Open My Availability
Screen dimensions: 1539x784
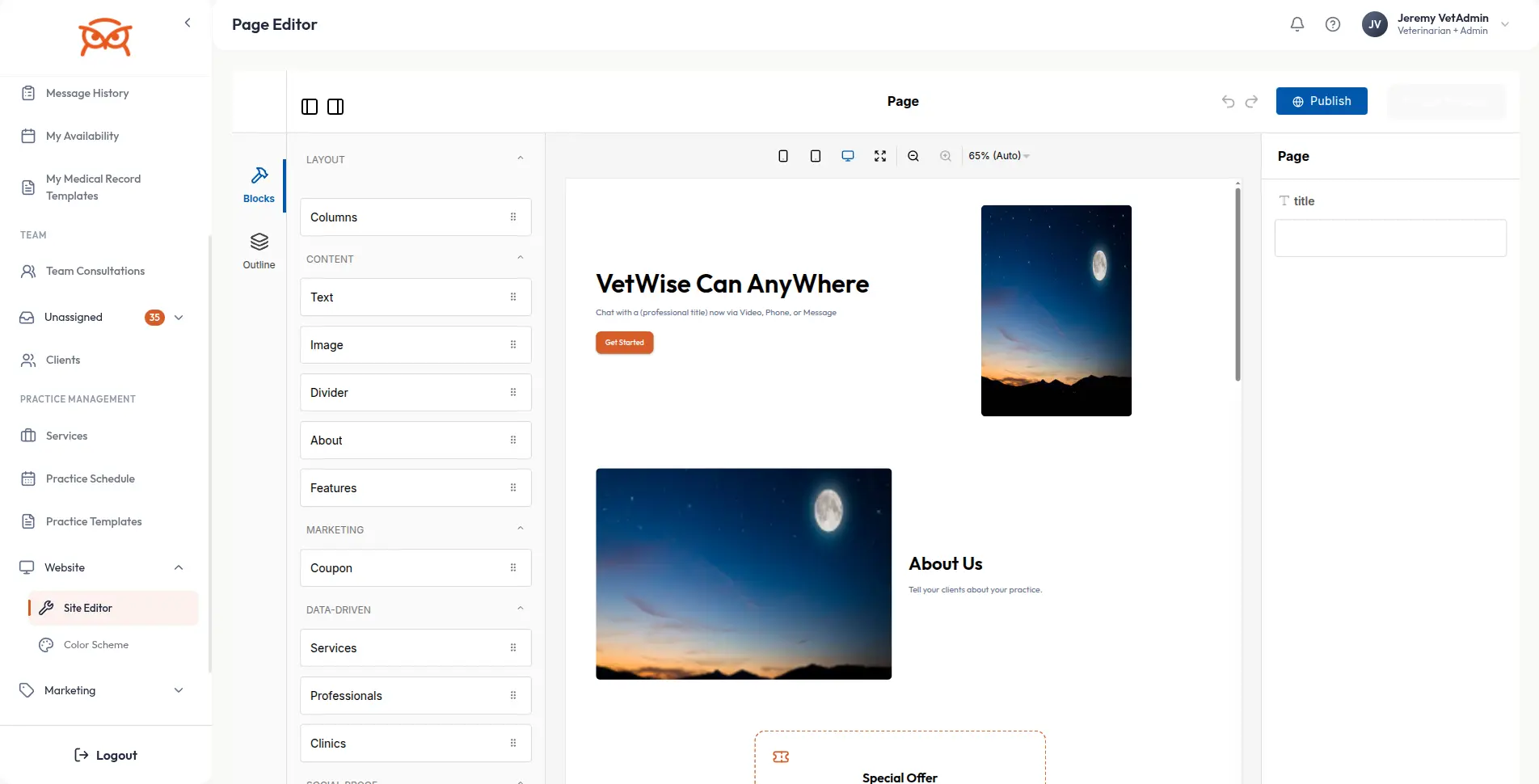tap(82, 136)
